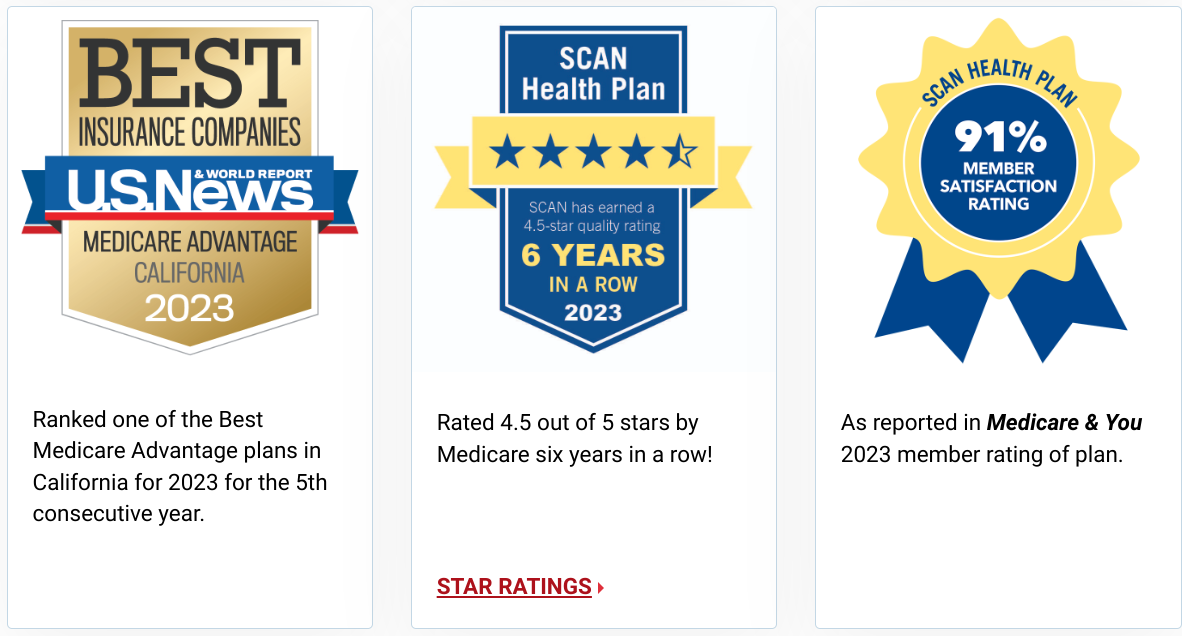Click the U.S. News & World Report logo banner
Screen dimensions: 1182x636
tap(190, 188)
